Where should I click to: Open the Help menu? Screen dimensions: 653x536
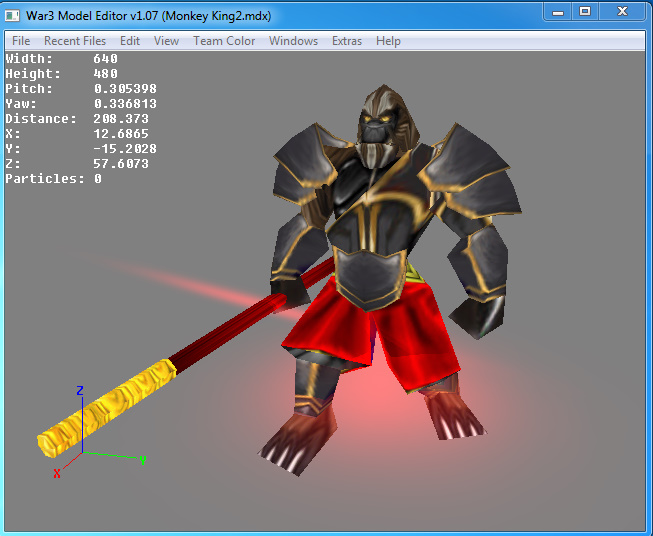[x=388, y=41]
